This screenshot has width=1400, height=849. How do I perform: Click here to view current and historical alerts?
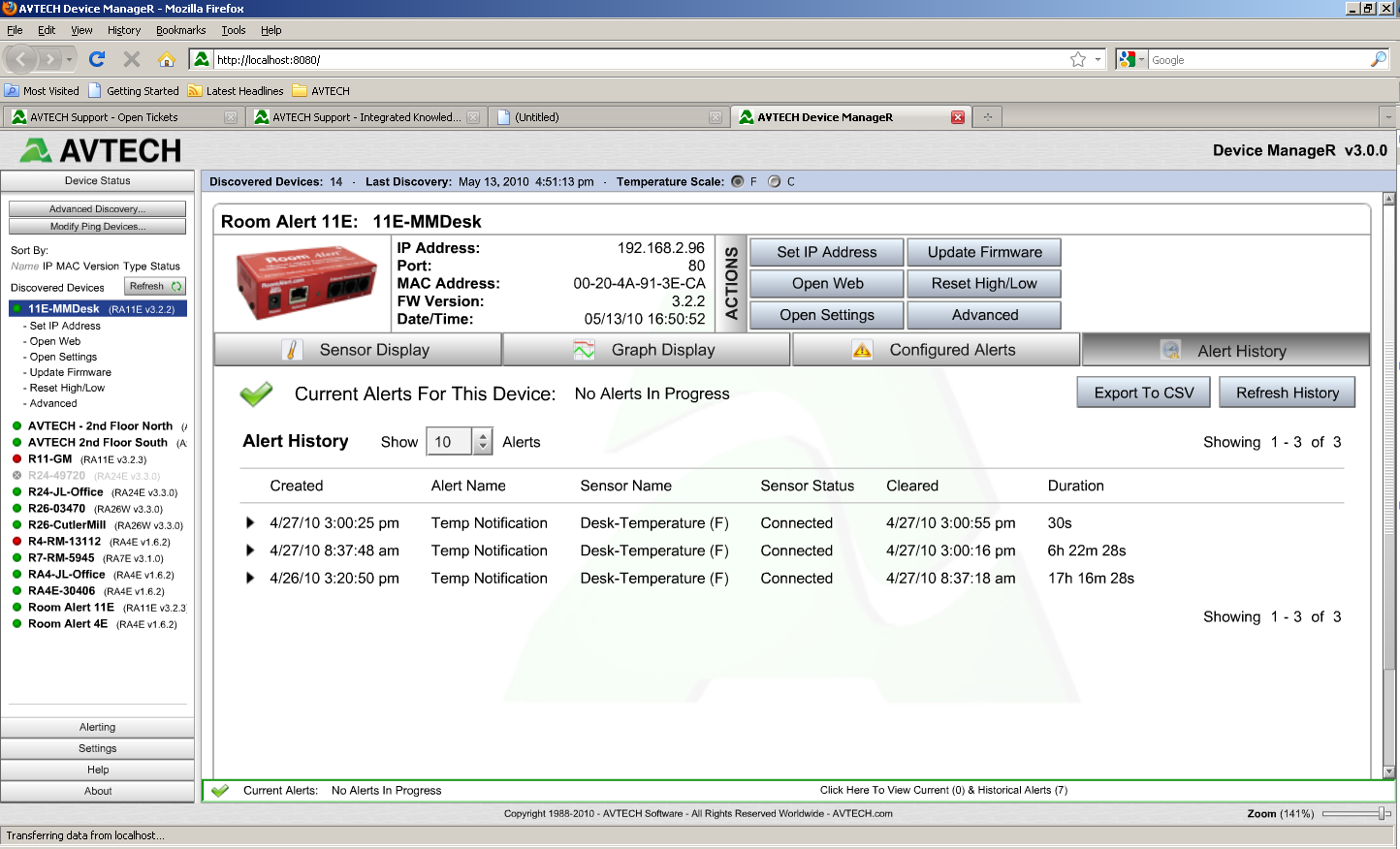[943, 791]
